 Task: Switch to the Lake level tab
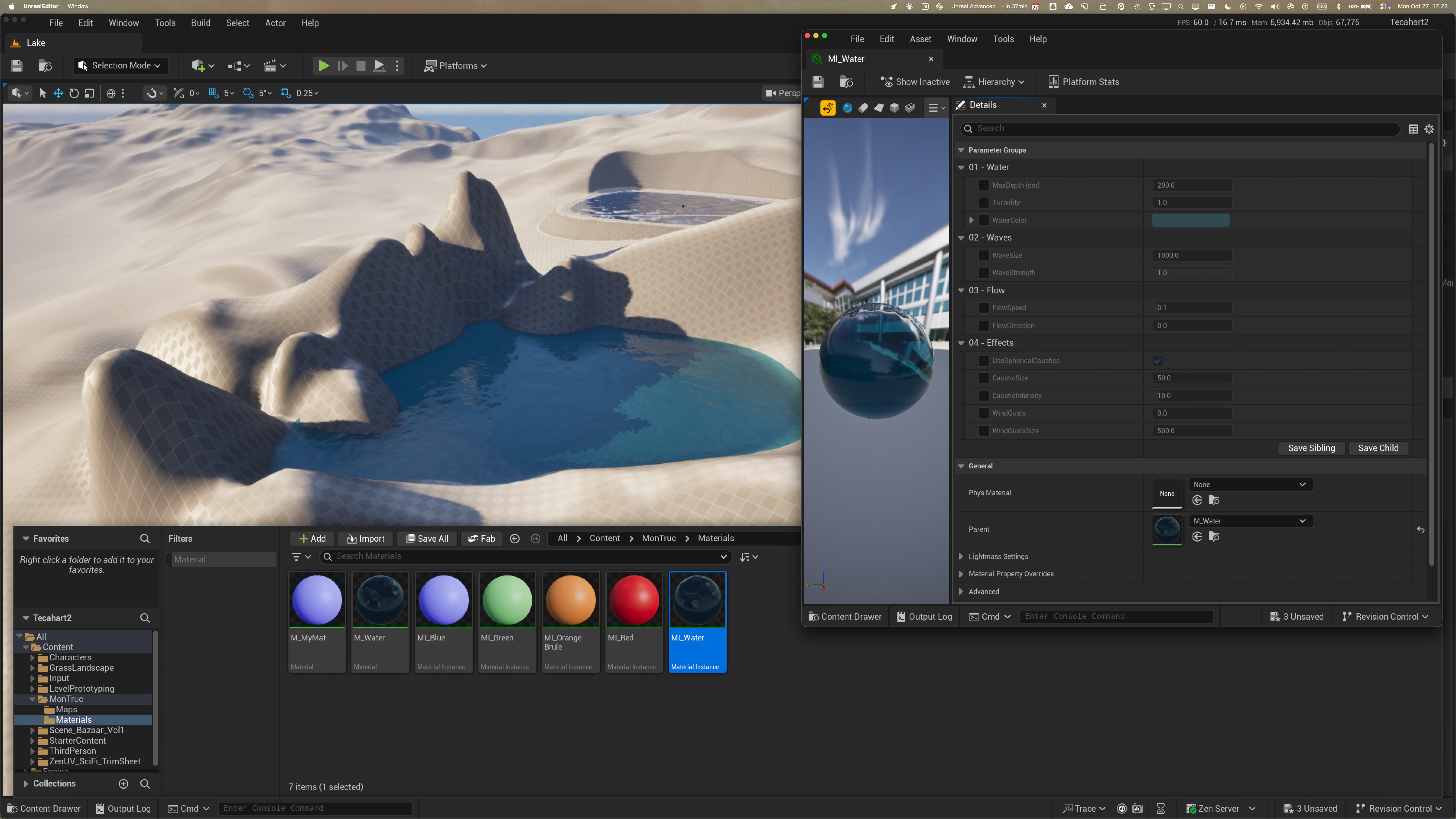(x=73, y=43)
